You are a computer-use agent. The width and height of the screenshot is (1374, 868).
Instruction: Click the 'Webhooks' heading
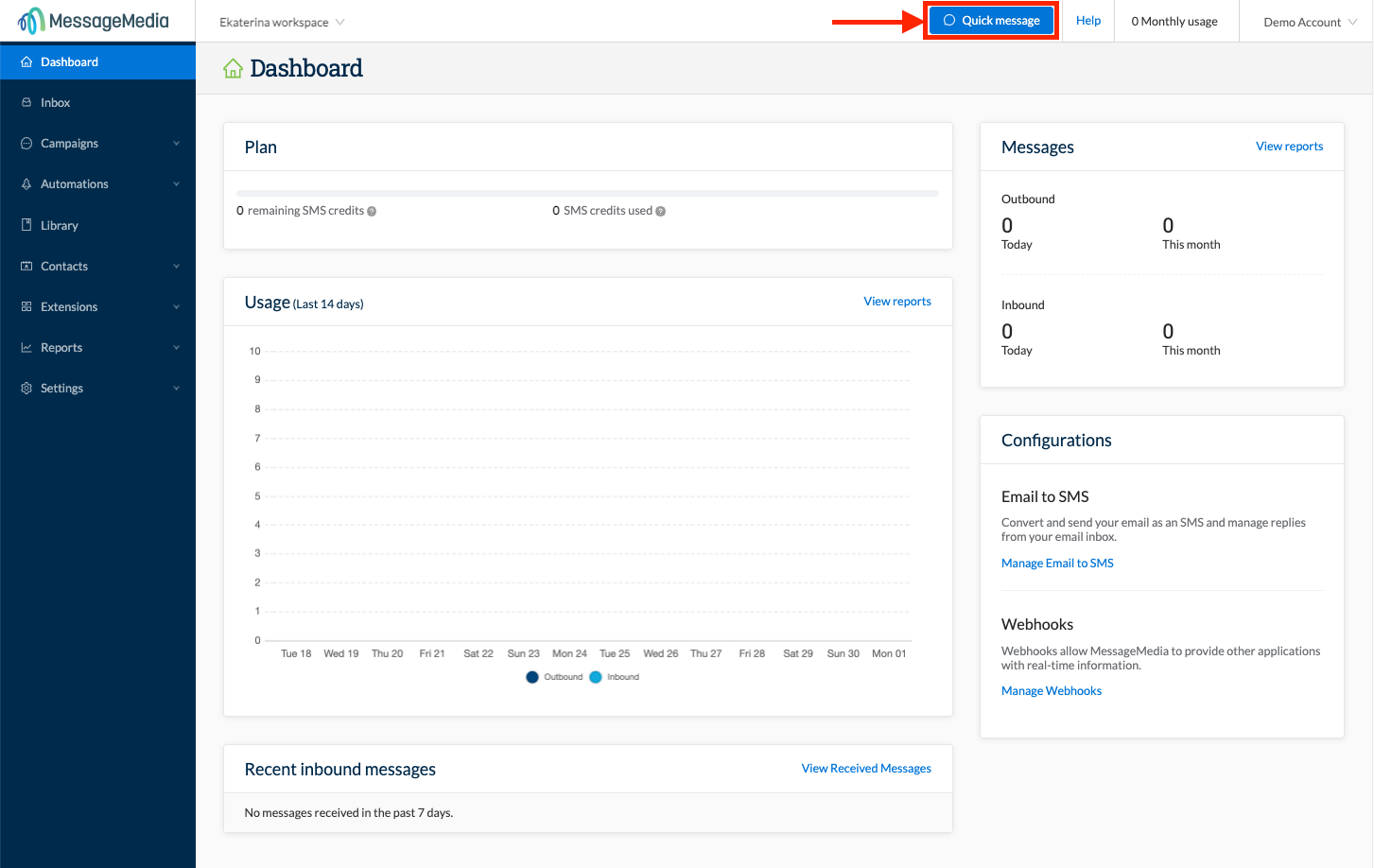[1037, 624]
